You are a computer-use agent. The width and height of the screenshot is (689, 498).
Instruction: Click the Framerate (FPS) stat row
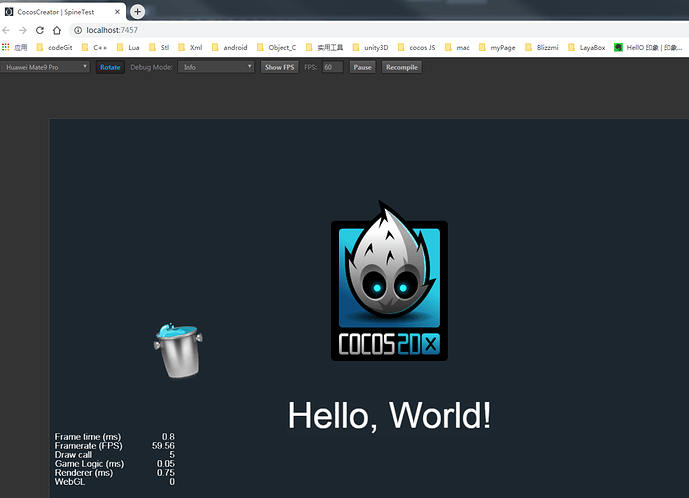114,446
